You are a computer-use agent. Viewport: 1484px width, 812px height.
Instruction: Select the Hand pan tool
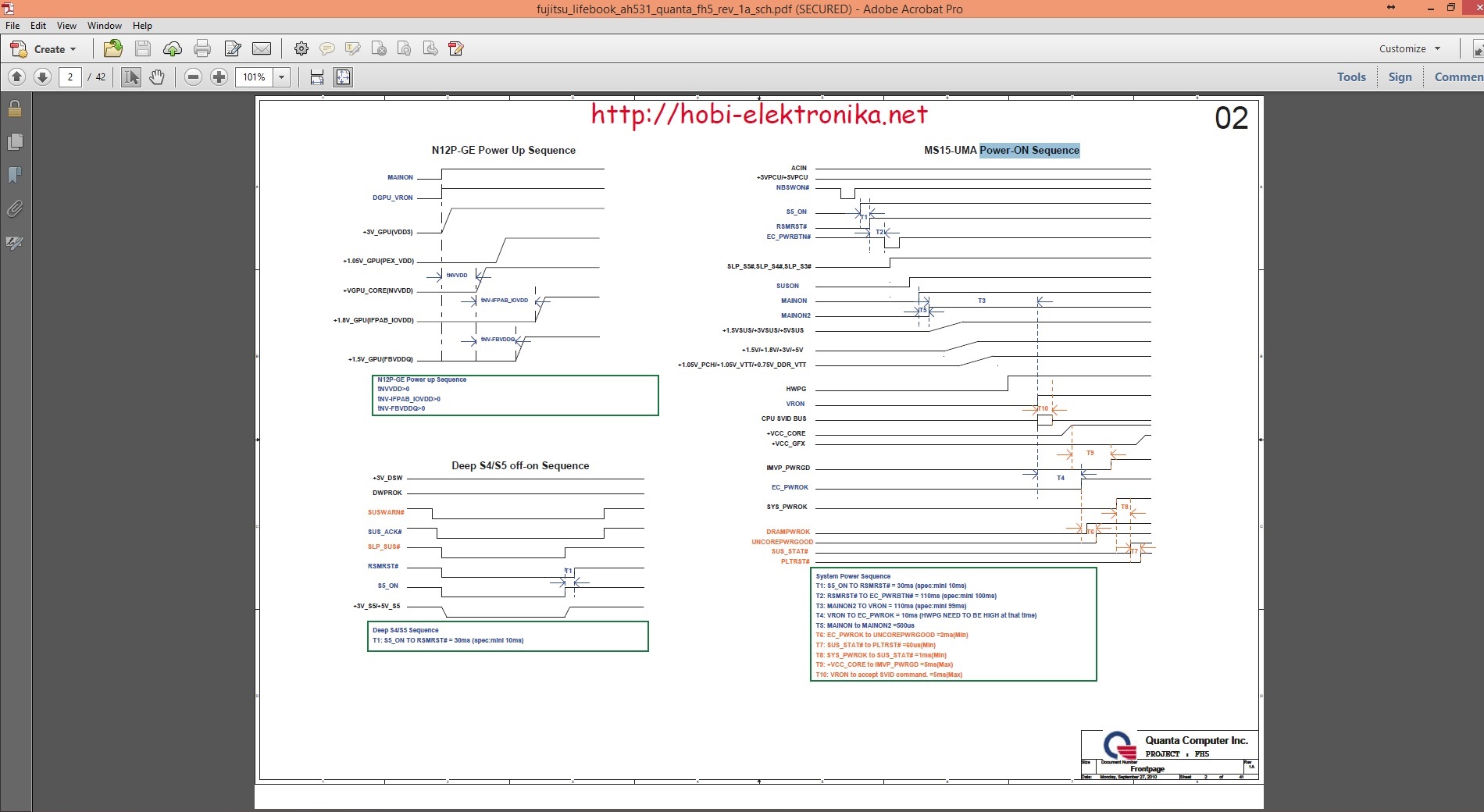click(x=157, y=77)
